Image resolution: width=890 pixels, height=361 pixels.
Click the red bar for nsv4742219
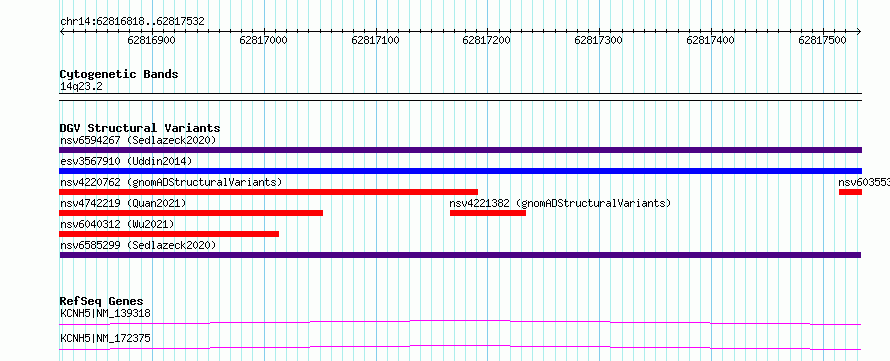(191, 213)
